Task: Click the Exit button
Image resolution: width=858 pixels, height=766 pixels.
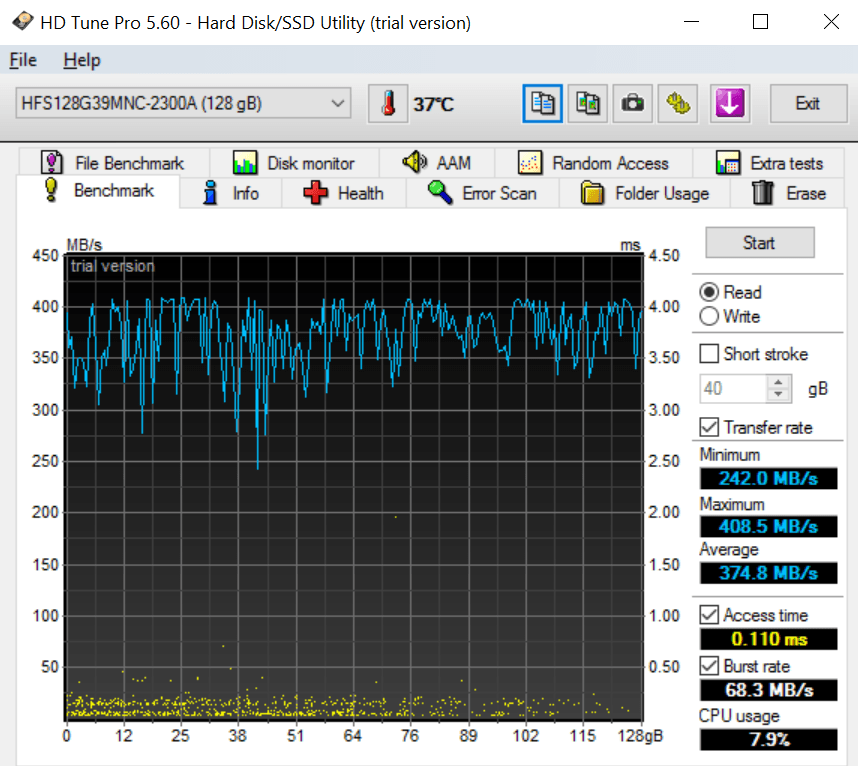Action: point(807,103)
